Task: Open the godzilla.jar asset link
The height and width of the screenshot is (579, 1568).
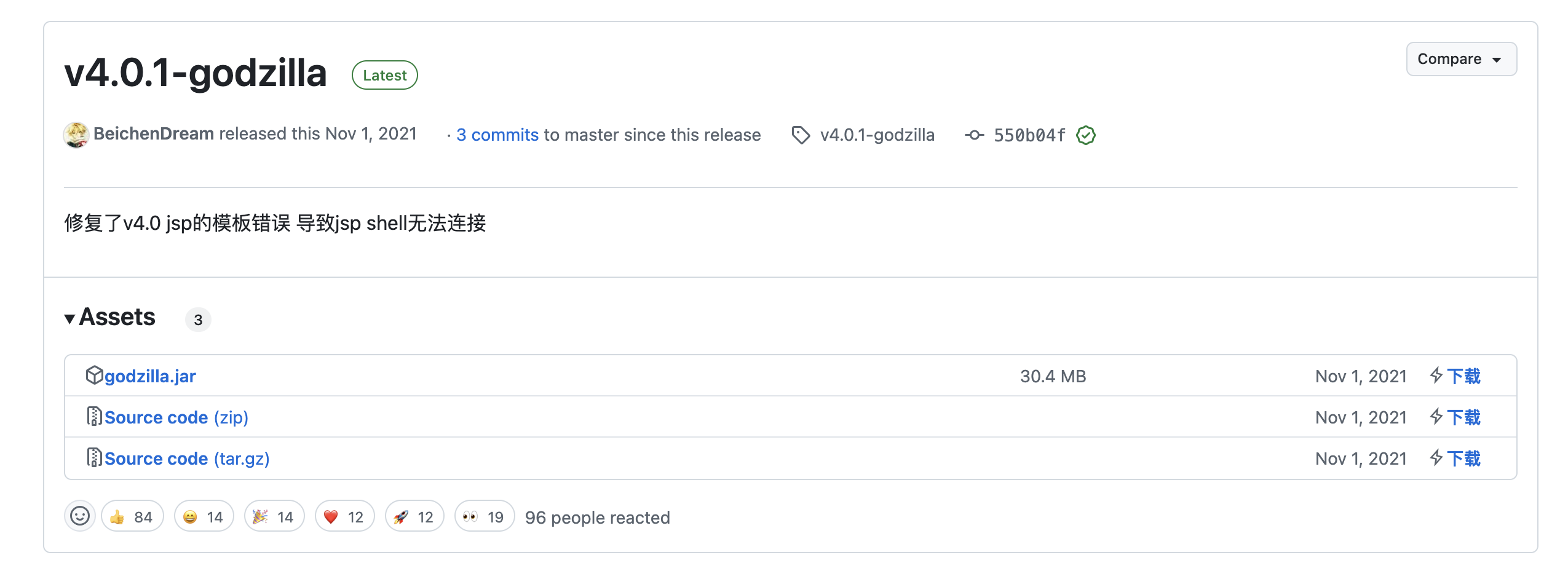Action: 150,376
